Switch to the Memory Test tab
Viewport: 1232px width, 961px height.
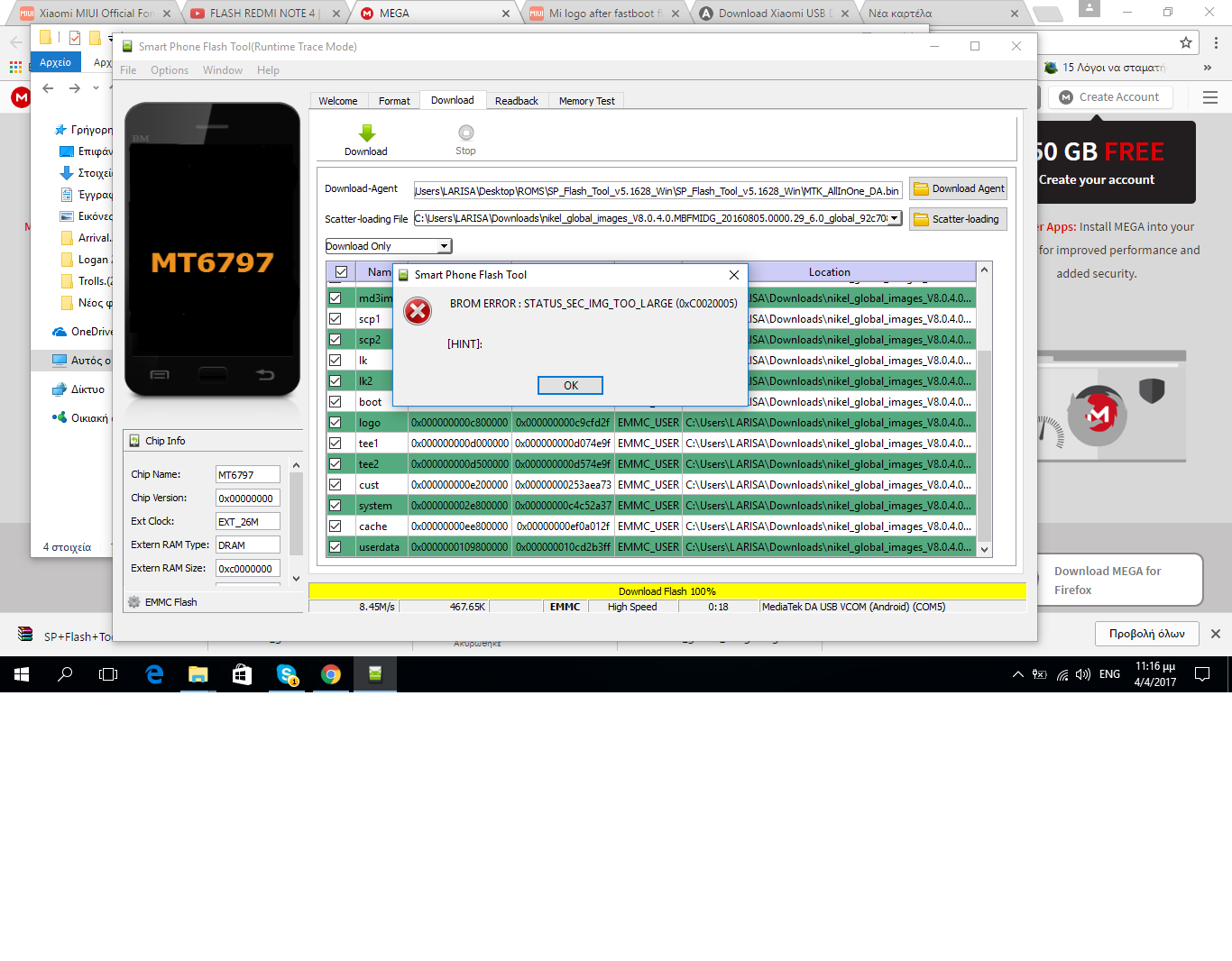[x=586, y=101]
